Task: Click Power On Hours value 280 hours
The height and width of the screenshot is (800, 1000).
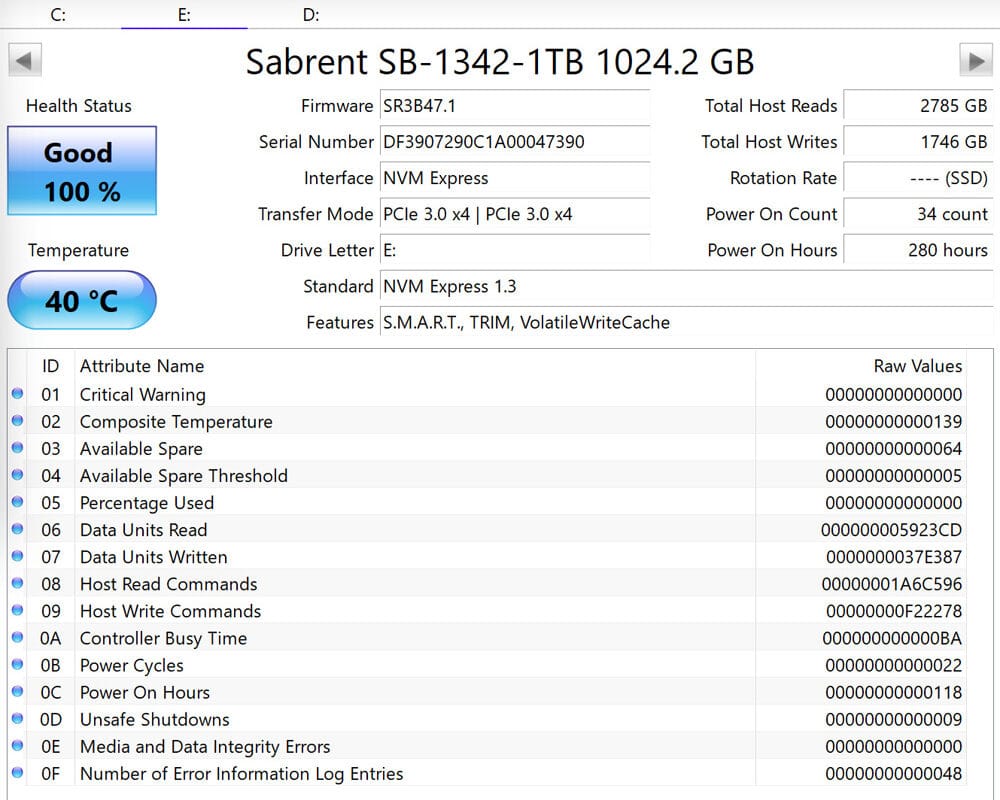Action: [918, 250]
